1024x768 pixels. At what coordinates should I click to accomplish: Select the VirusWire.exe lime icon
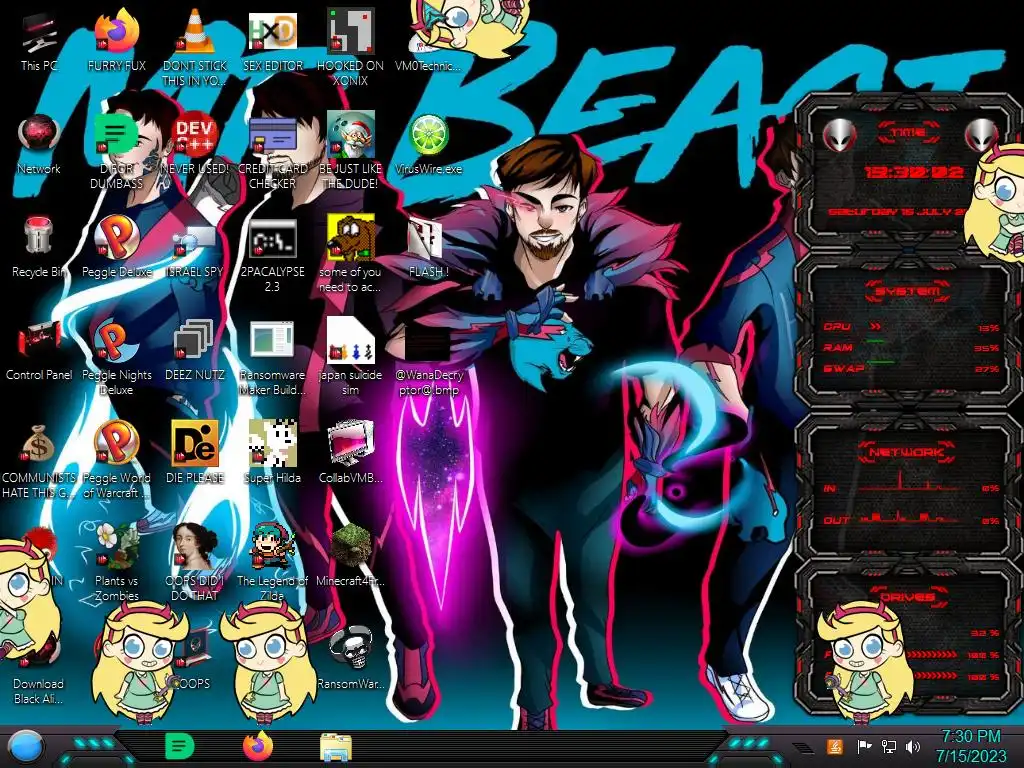pyautogui.click(x=428, y=145)
